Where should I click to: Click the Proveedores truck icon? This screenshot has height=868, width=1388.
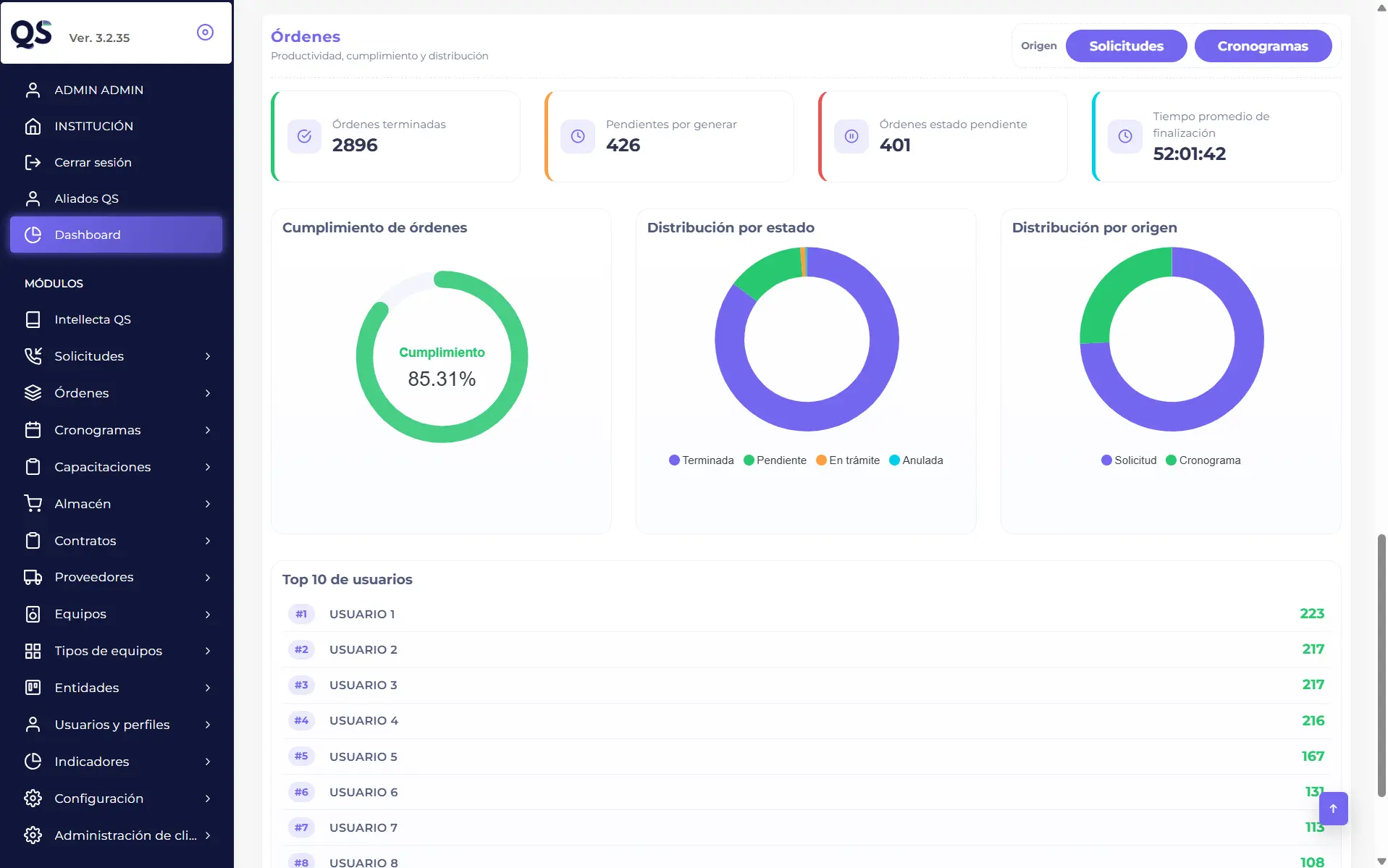pos(33,577)
